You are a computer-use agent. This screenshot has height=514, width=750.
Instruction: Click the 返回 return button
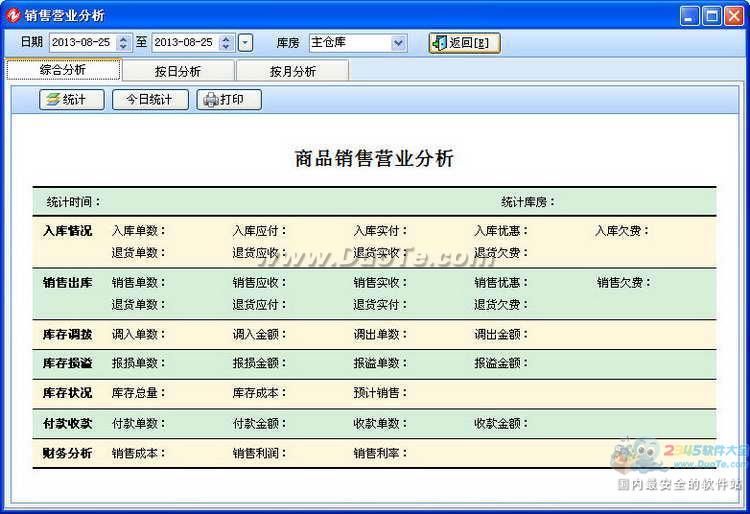click(x=464, y=43)
